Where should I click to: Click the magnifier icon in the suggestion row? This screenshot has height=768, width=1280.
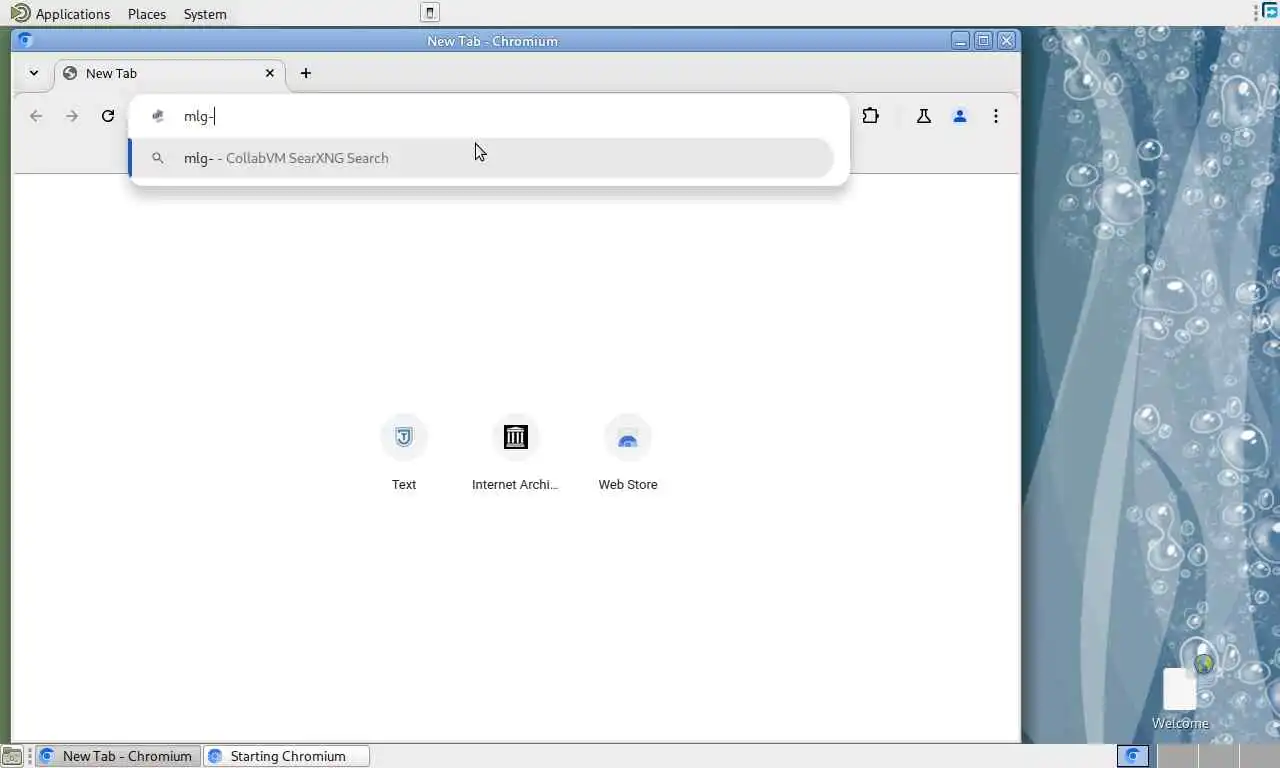pyautogui.click(x=158, y=158)
